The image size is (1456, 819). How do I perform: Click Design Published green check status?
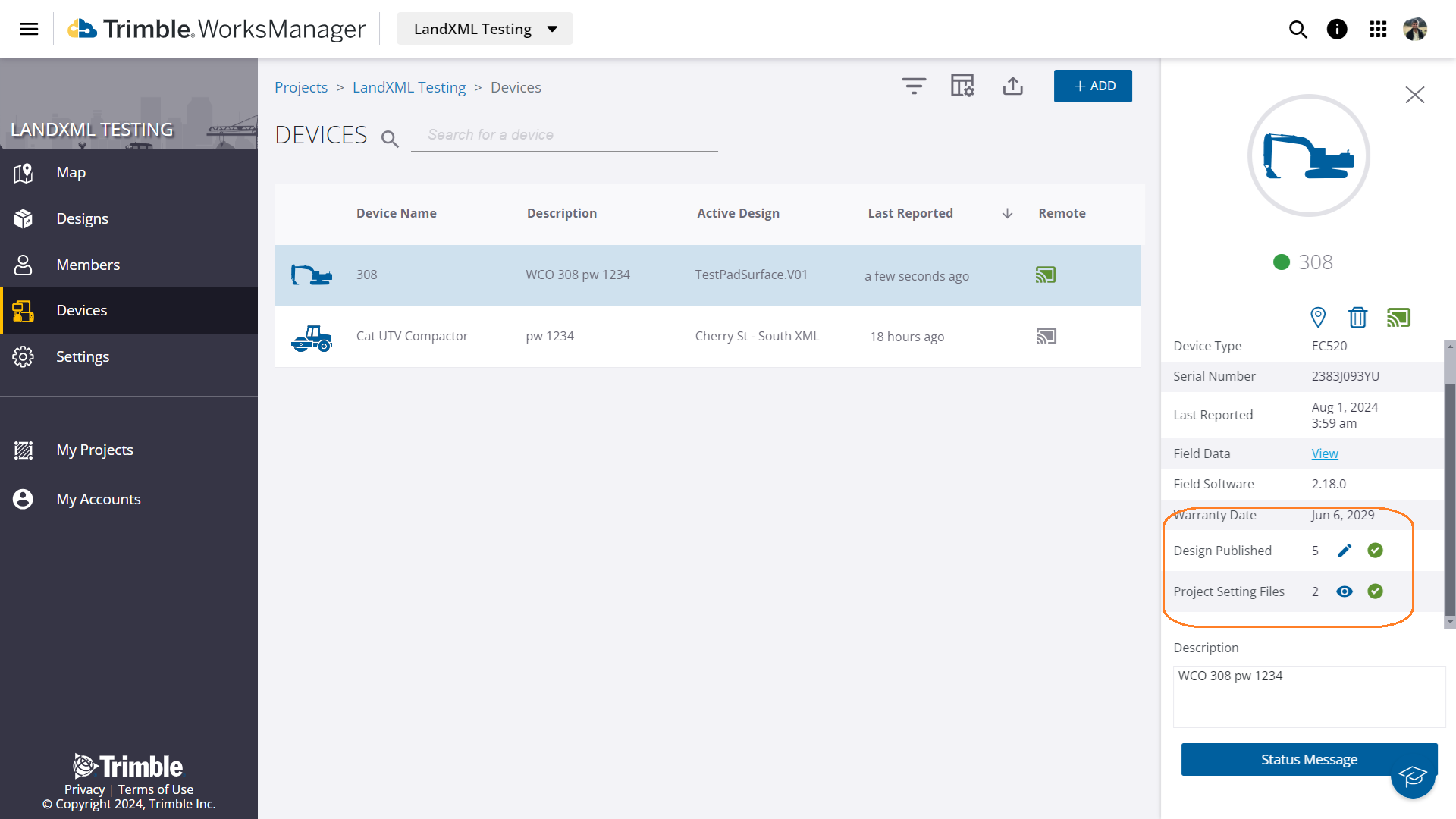click(x=1375, y=551)
